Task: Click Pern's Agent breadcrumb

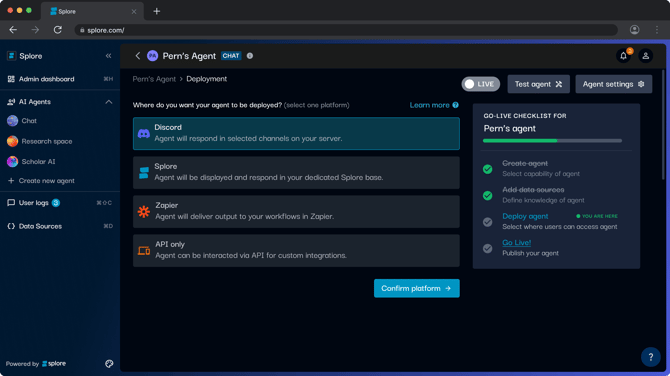Action: pyautogui.click(x=154, y=79)
